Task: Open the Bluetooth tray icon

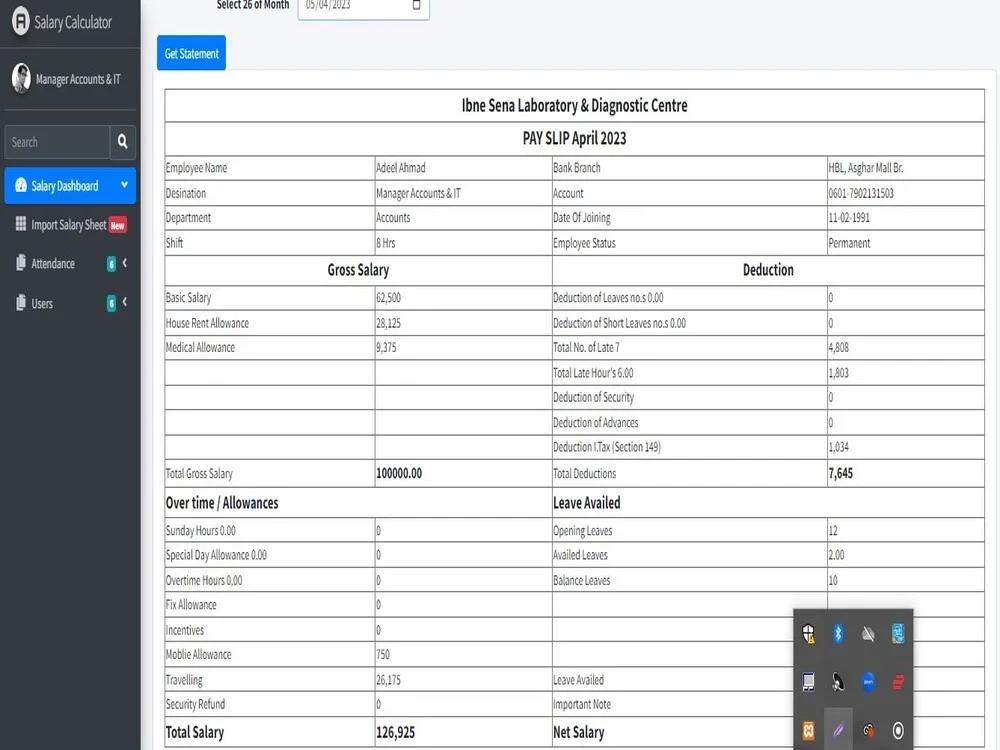Action: (838, 634)
